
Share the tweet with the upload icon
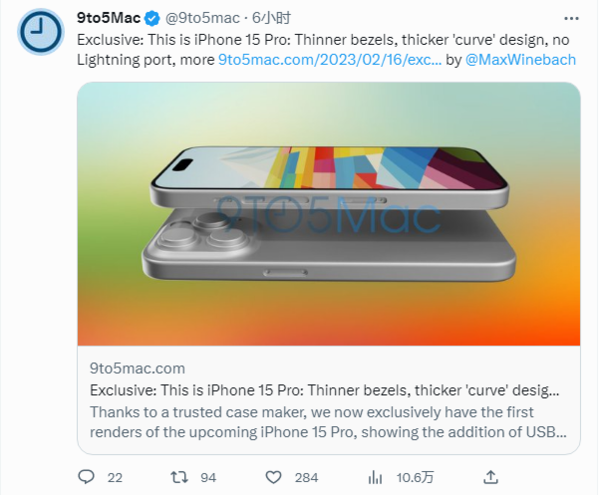490,475
